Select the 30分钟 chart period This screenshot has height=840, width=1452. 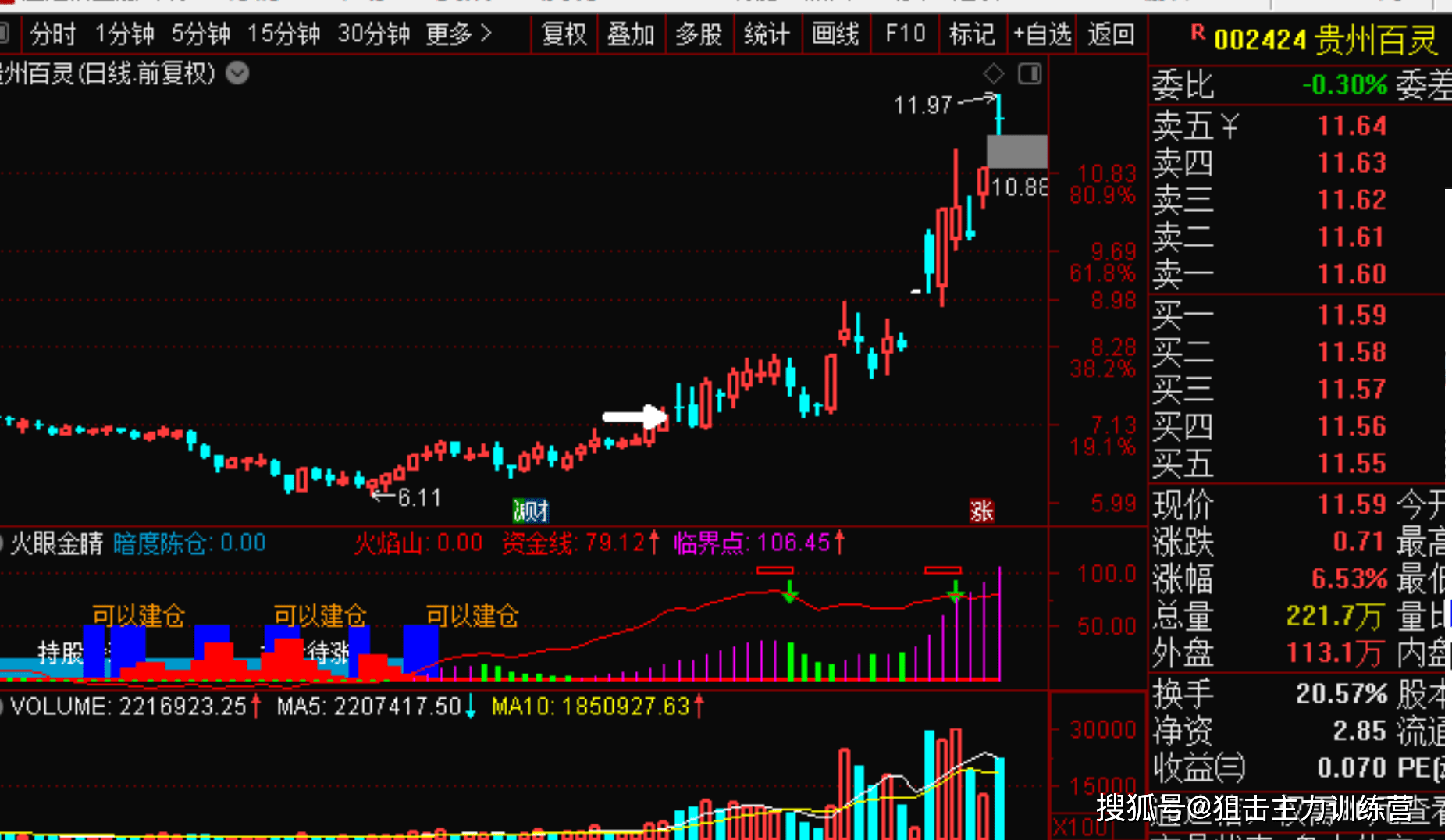373,34
